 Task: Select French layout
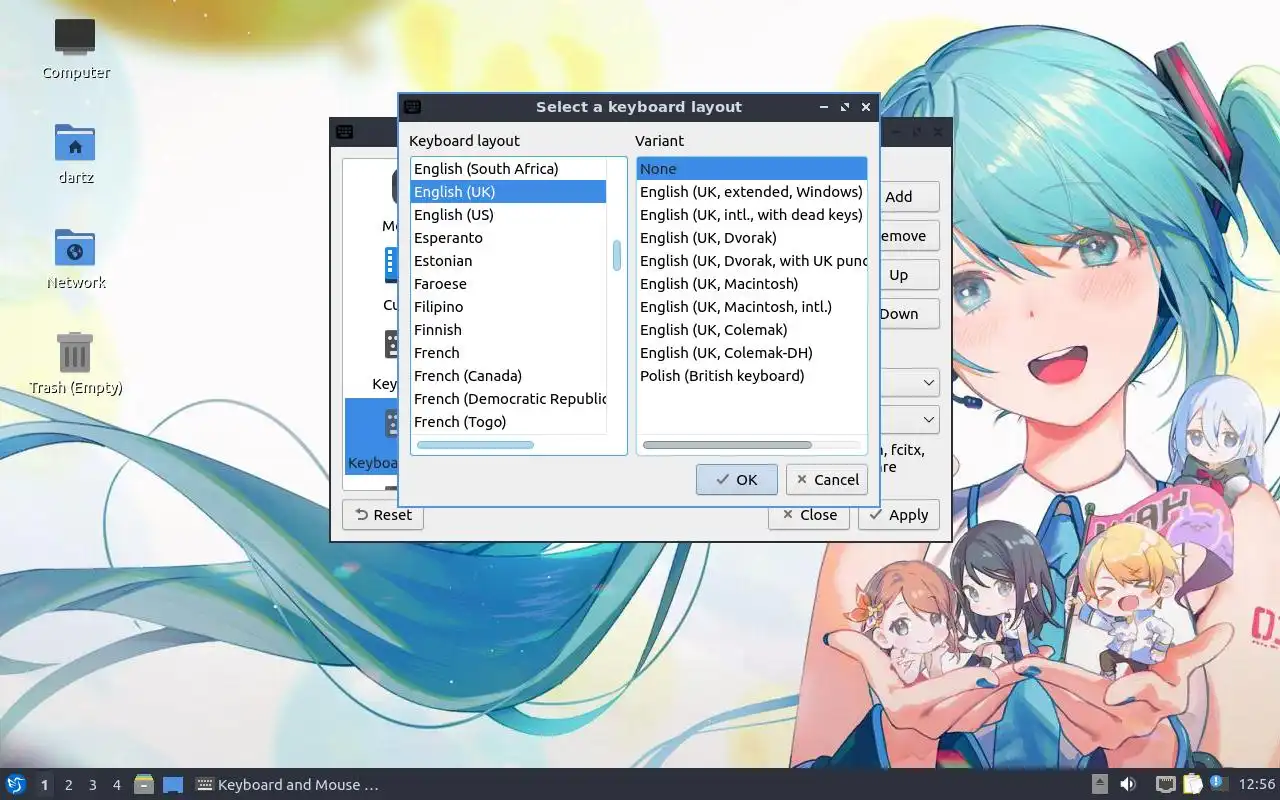[508, 353]
